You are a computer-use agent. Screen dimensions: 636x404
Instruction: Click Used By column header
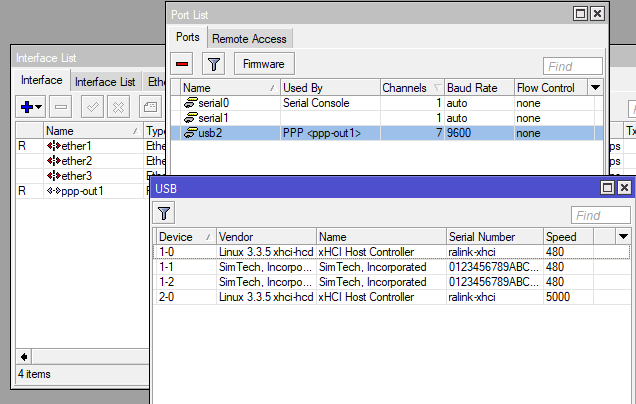click(x=330, y=88)
